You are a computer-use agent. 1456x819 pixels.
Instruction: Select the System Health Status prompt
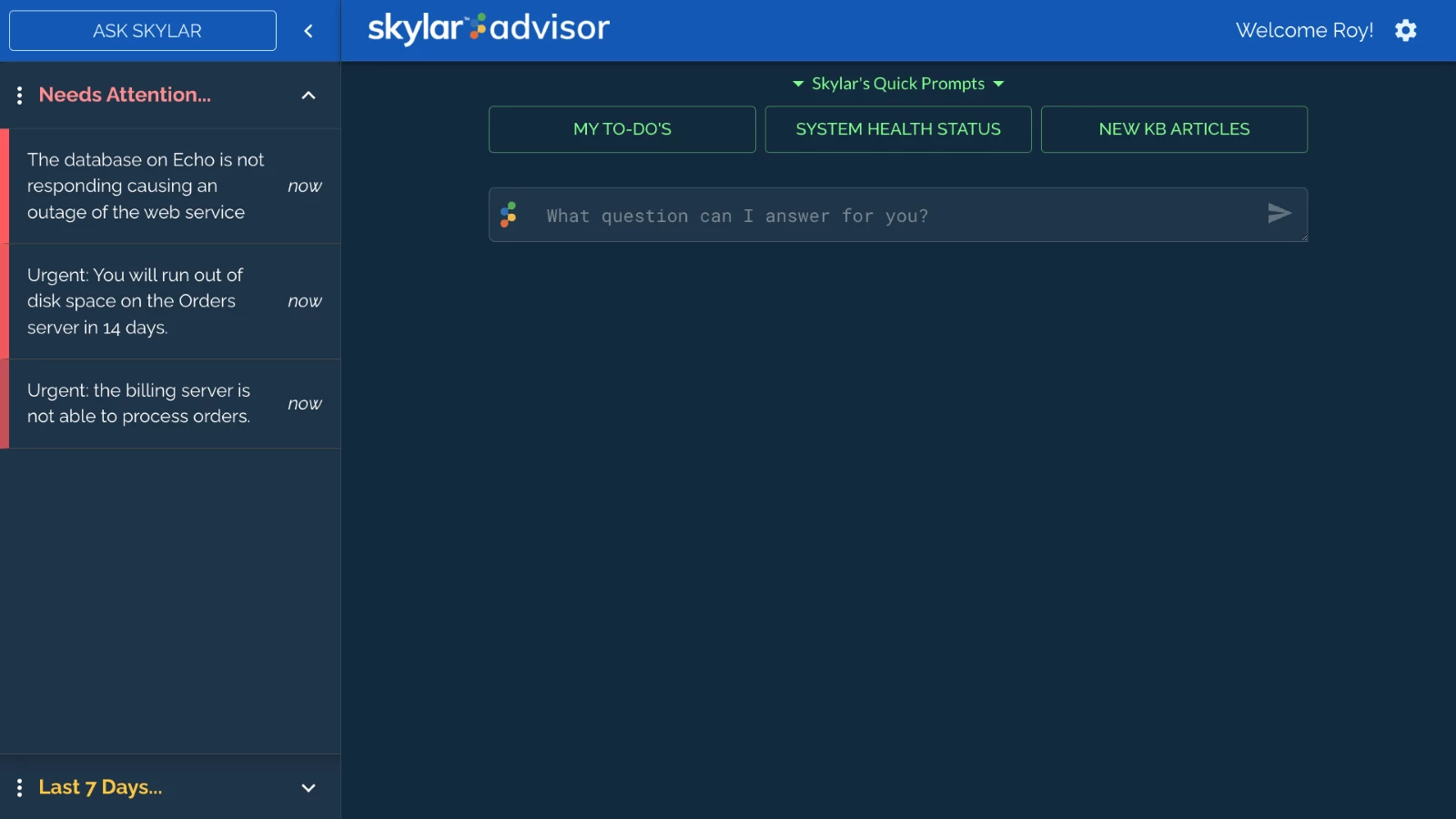pos(898,129)
